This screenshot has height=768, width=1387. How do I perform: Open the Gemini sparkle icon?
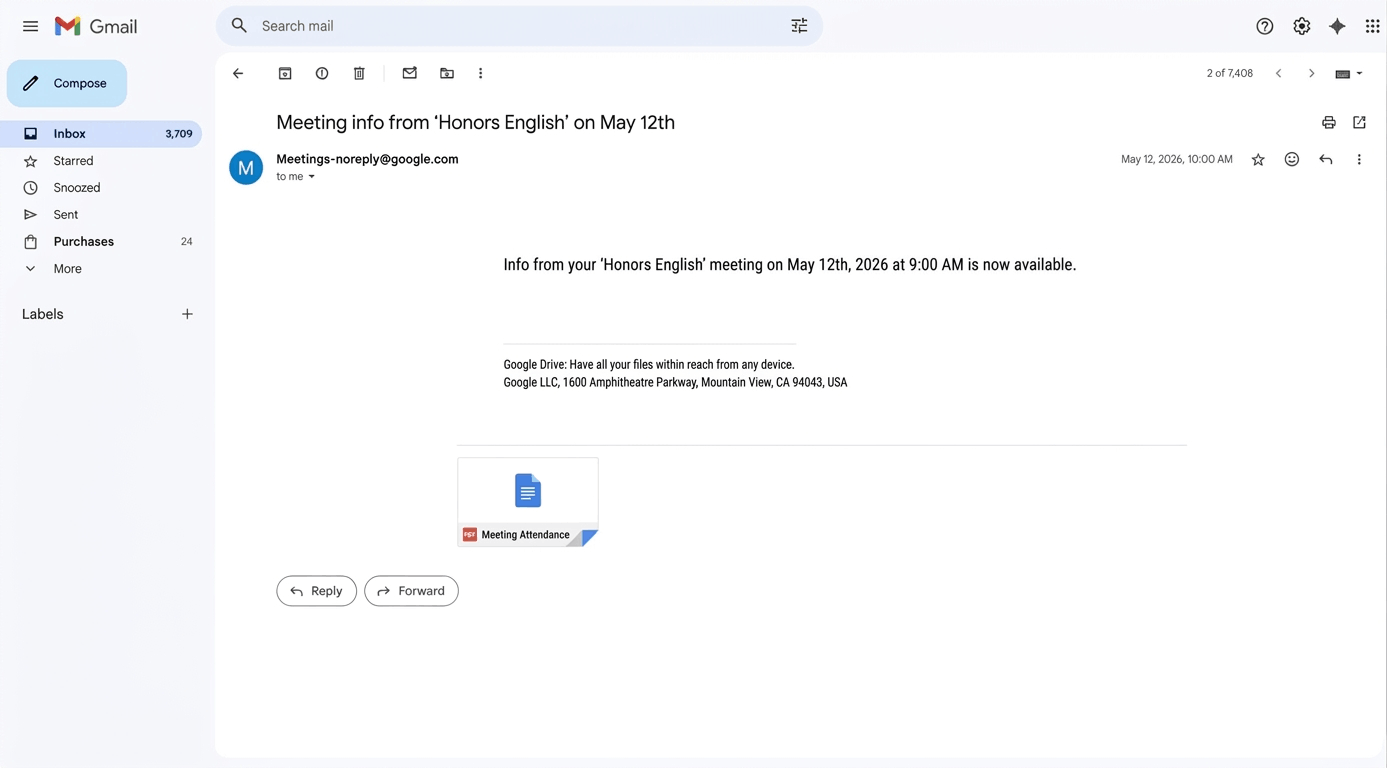pyautogui.click(x=1337, y=26)
